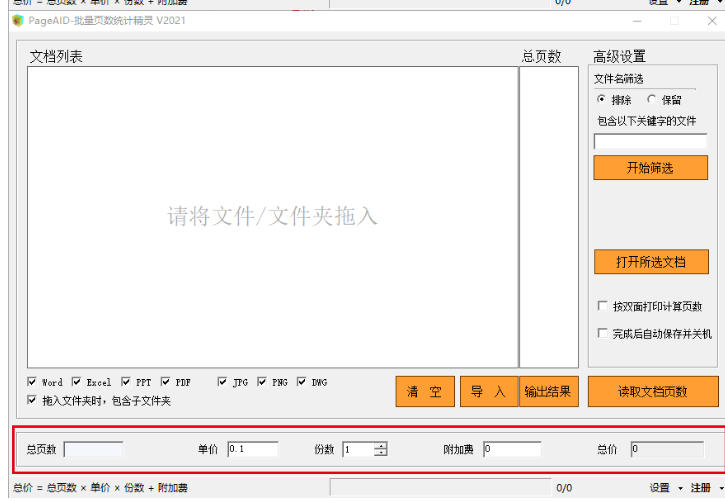Toggle the PPT file type checkbox
Viewport: 725px width, 501px height.
[x=125, y=382]
